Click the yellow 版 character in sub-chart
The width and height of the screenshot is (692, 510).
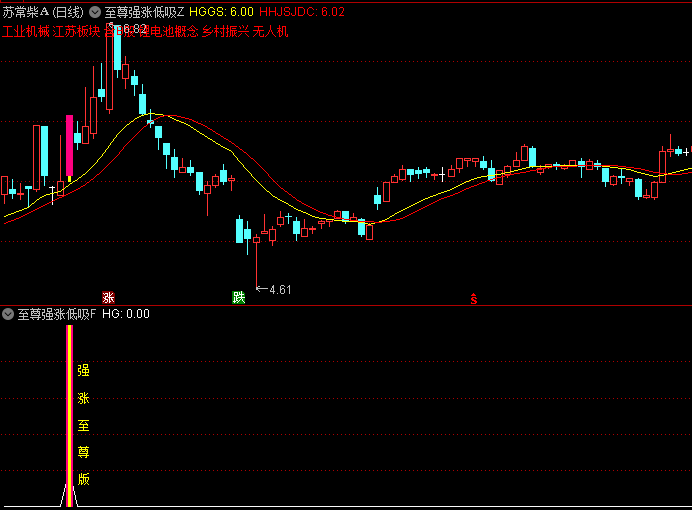tap(83, 479)
